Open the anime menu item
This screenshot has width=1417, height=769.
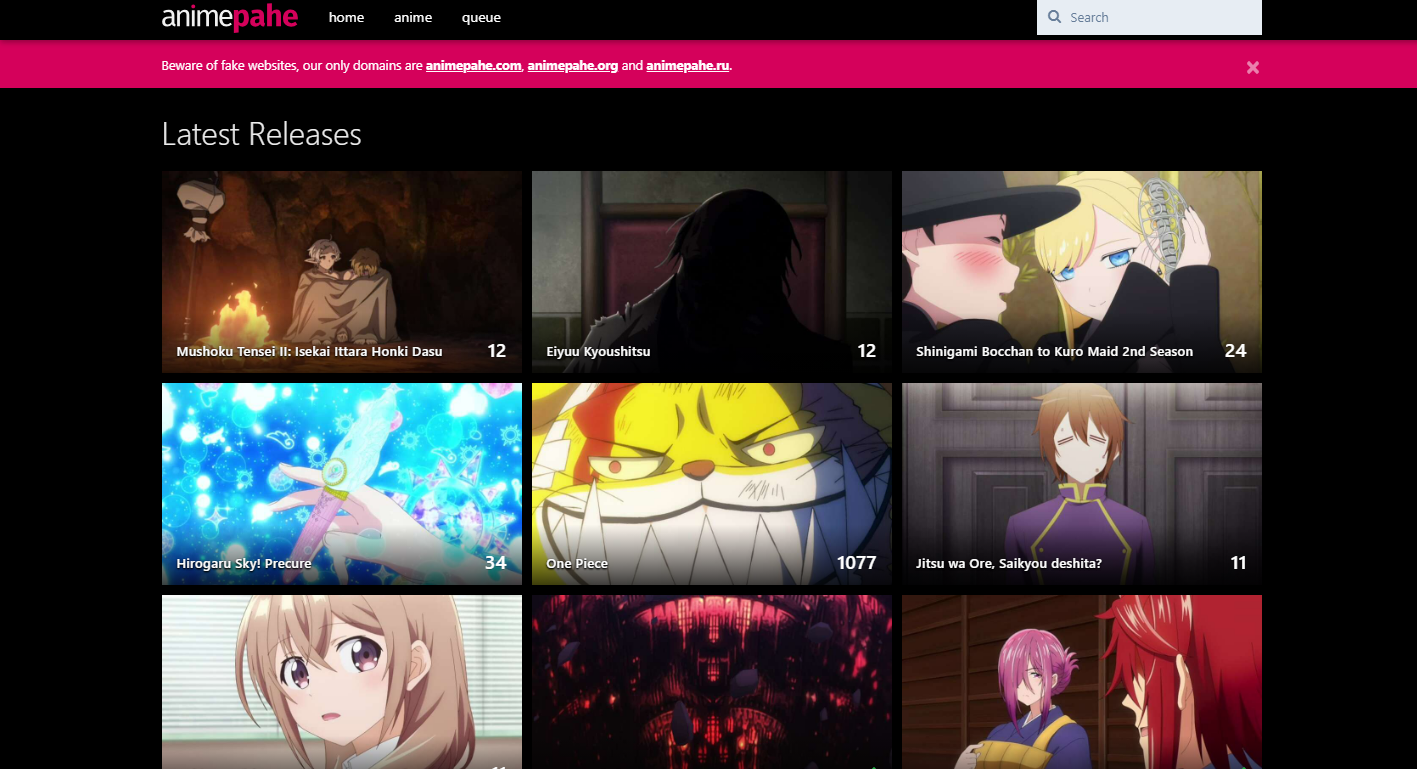point(413,17)
